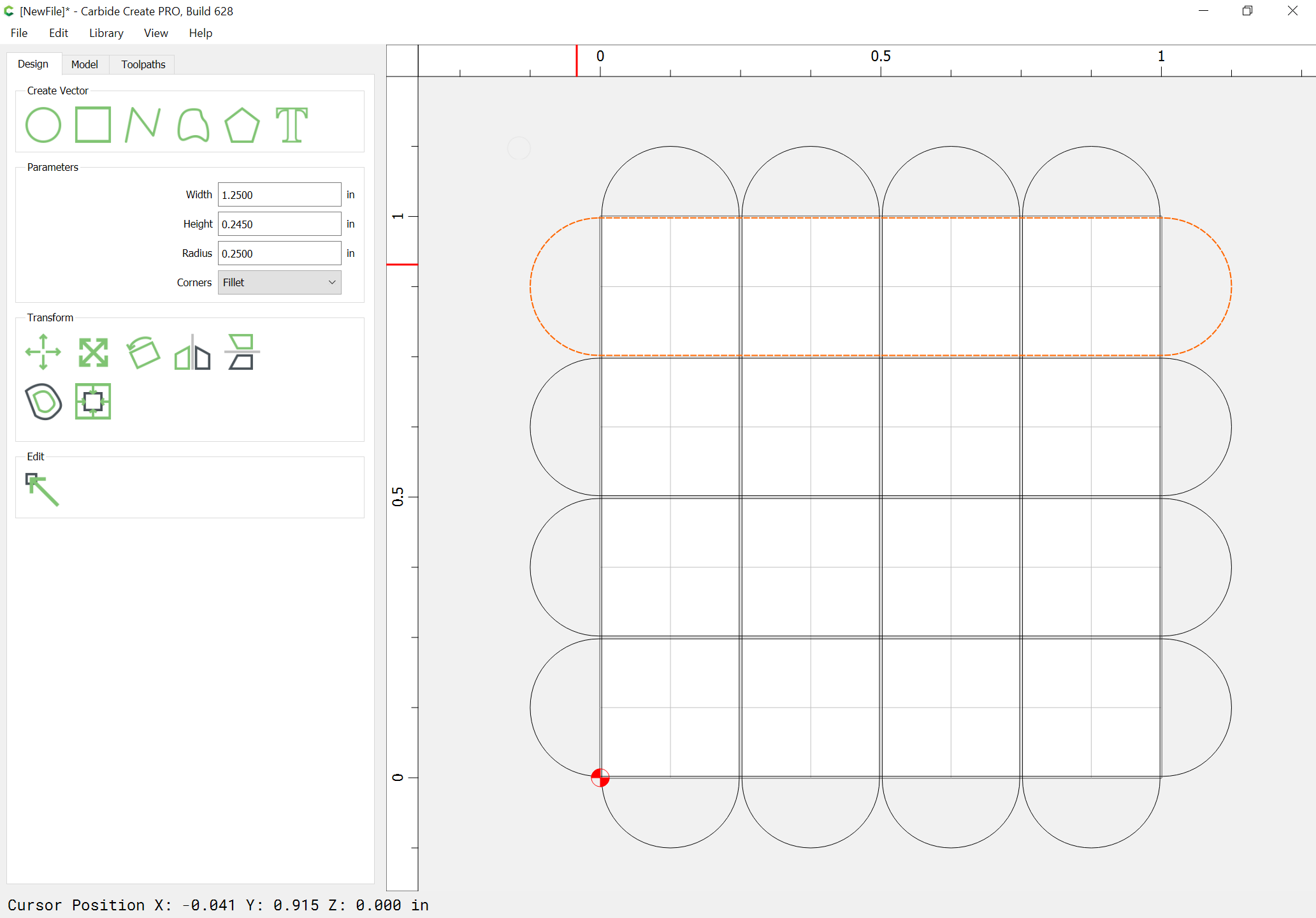Click the Height input field
1316x918 pixels.
click(x=280, y=224)
